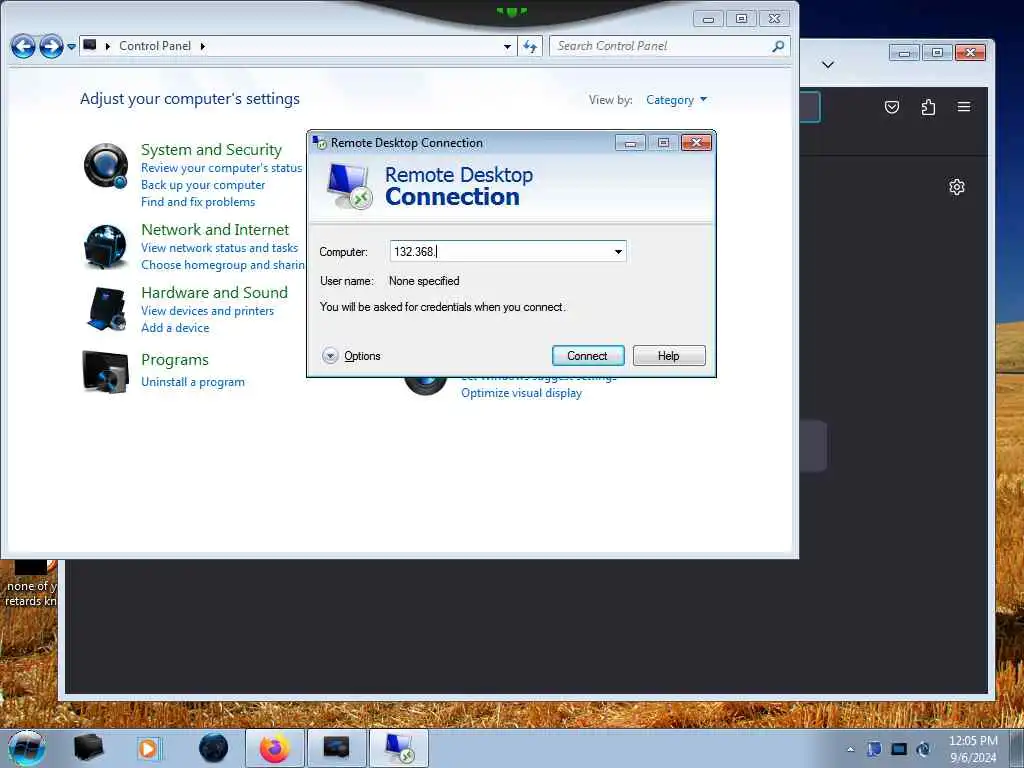Click the Add a device link
The height and width of the screenshot is (768, 1024).
pyautogui.click(x=175, y=328)
